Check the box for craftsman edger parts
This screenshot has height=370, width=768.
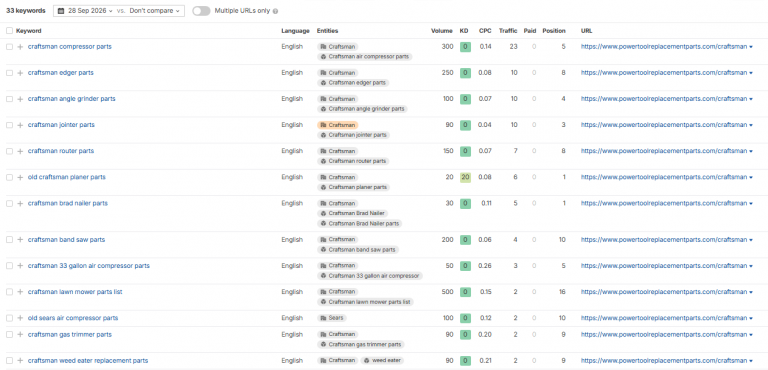pyautogui.click(x=9, y=73)
